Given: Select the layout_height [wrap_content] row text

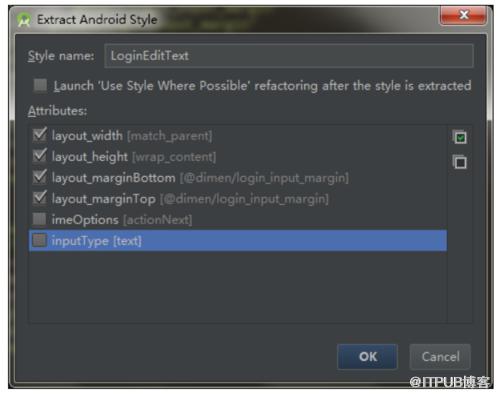Looking at the screenshot, I should pyautogui.click(x=134, y=157).
